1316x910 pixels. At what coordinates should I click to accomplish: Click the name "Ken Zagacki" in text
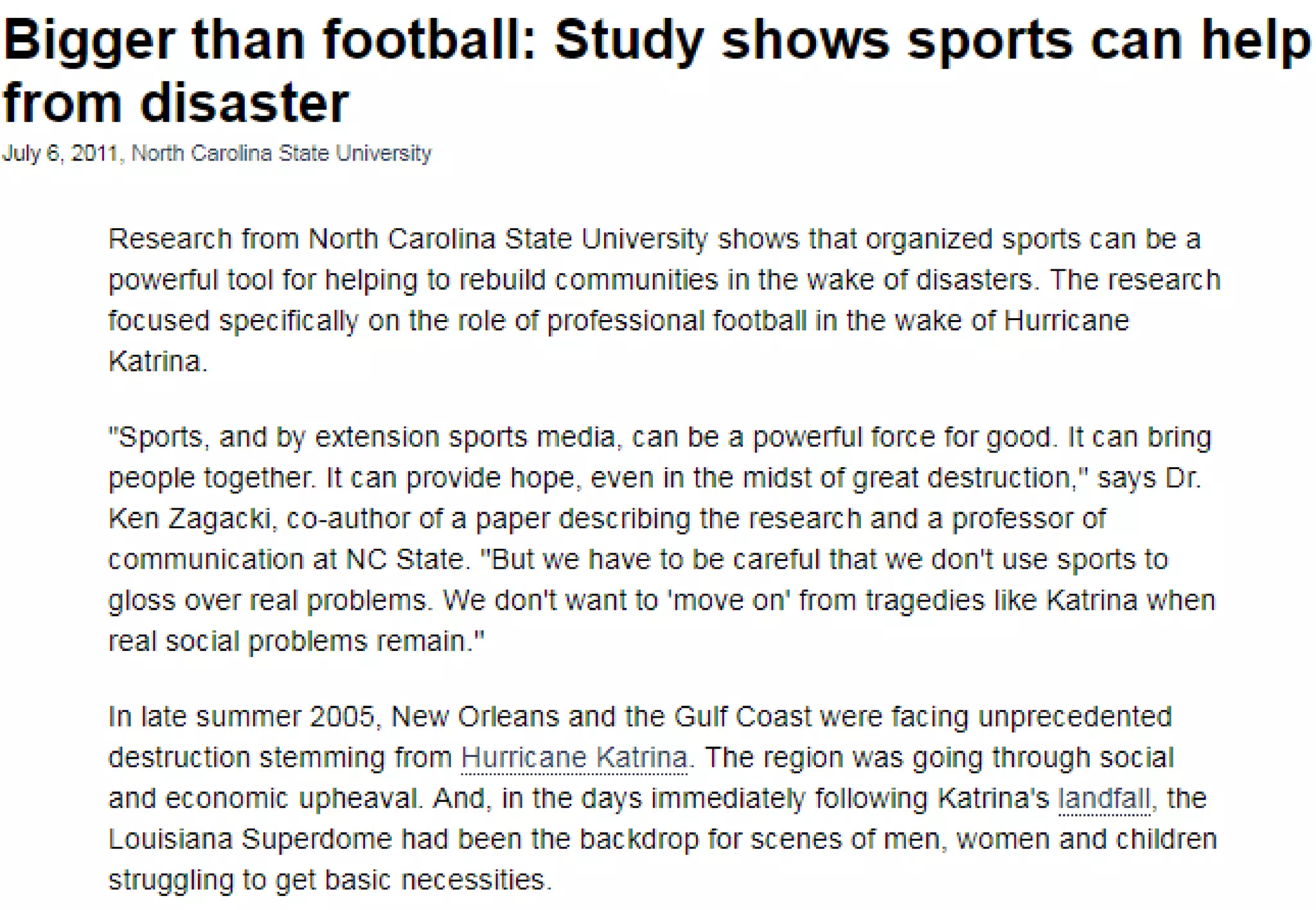pyautogui.click(x=190, y=519)
